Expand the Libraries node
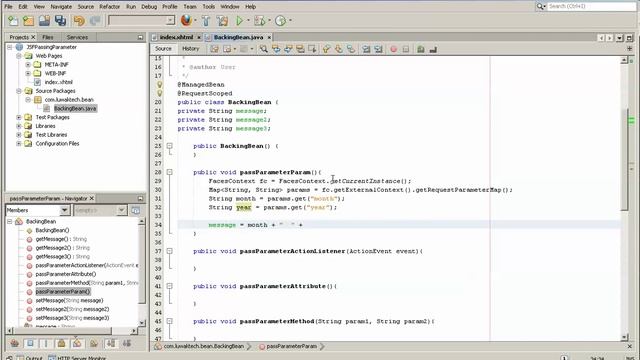640x360 pixels. 19,126
